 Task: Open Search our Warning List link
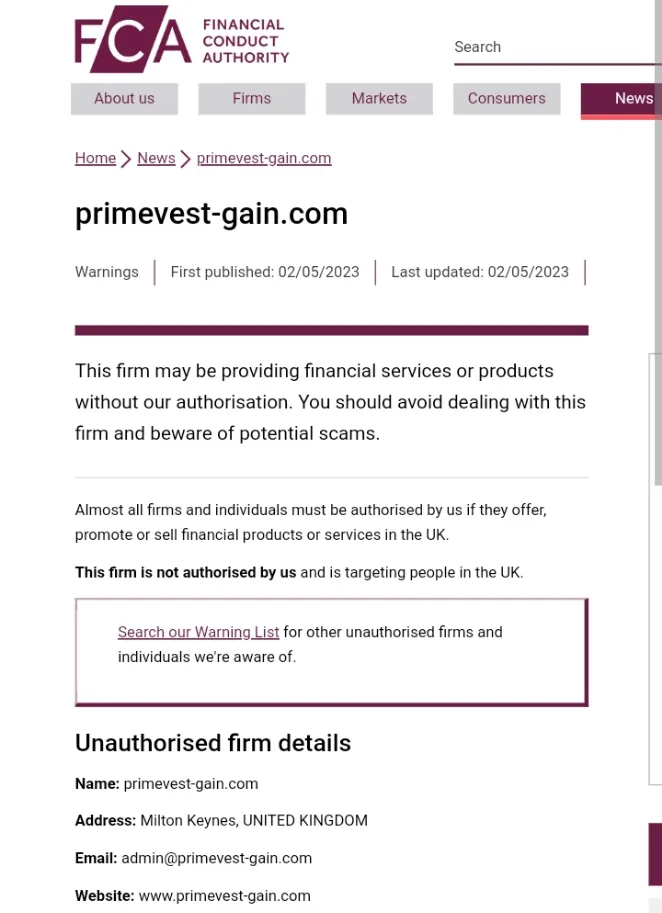[199, 632]
